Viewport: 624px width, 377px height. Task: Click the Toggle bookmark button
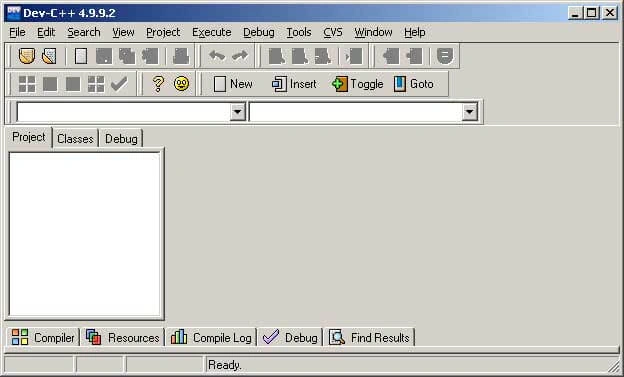[x=357, y=84]
